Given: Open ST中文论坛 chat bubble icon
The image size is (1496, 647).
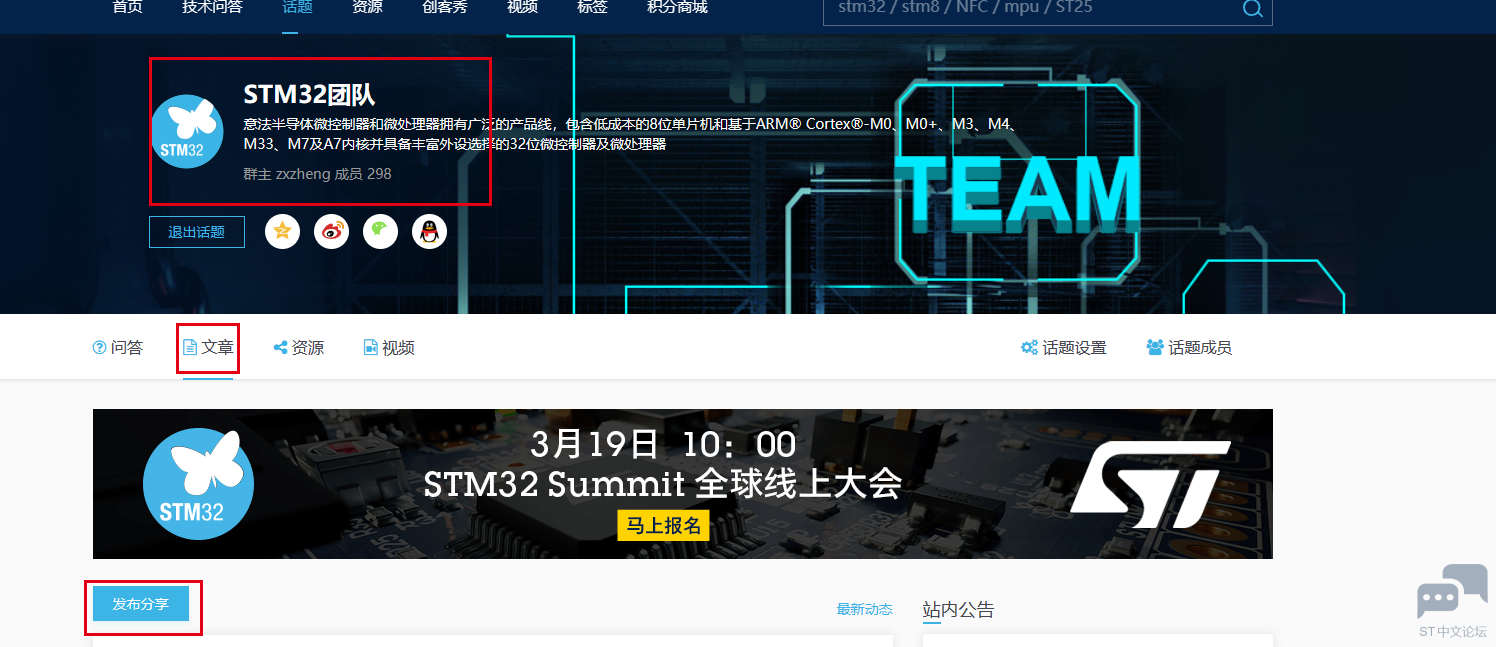Looking at the screenshot, I should (1452, 600).
